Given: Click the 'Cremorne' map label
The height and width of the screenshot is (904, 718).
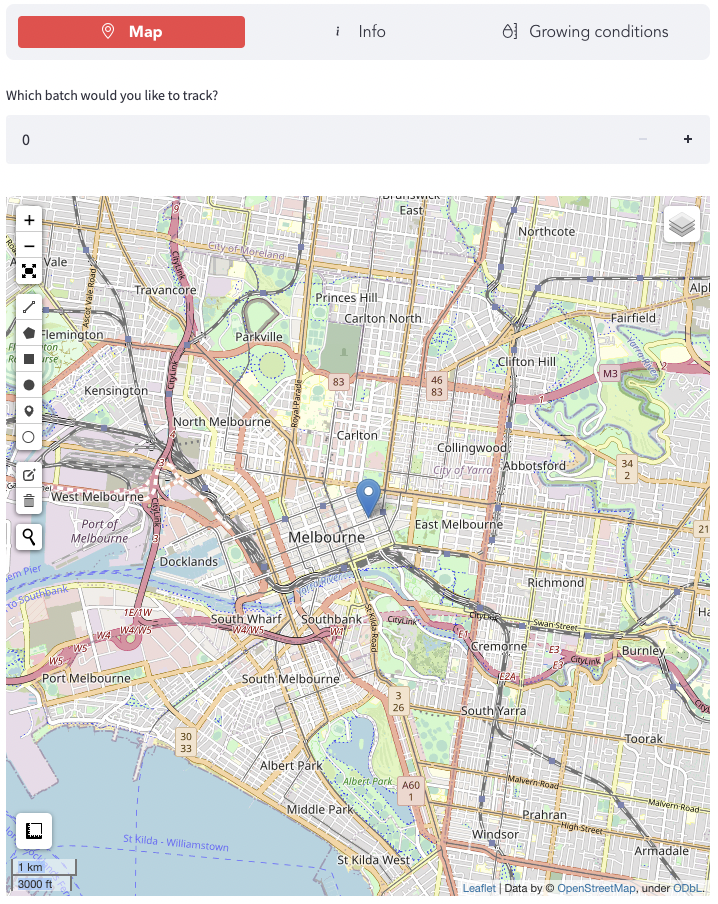Looking at the screenshot, I should [498, 647].
